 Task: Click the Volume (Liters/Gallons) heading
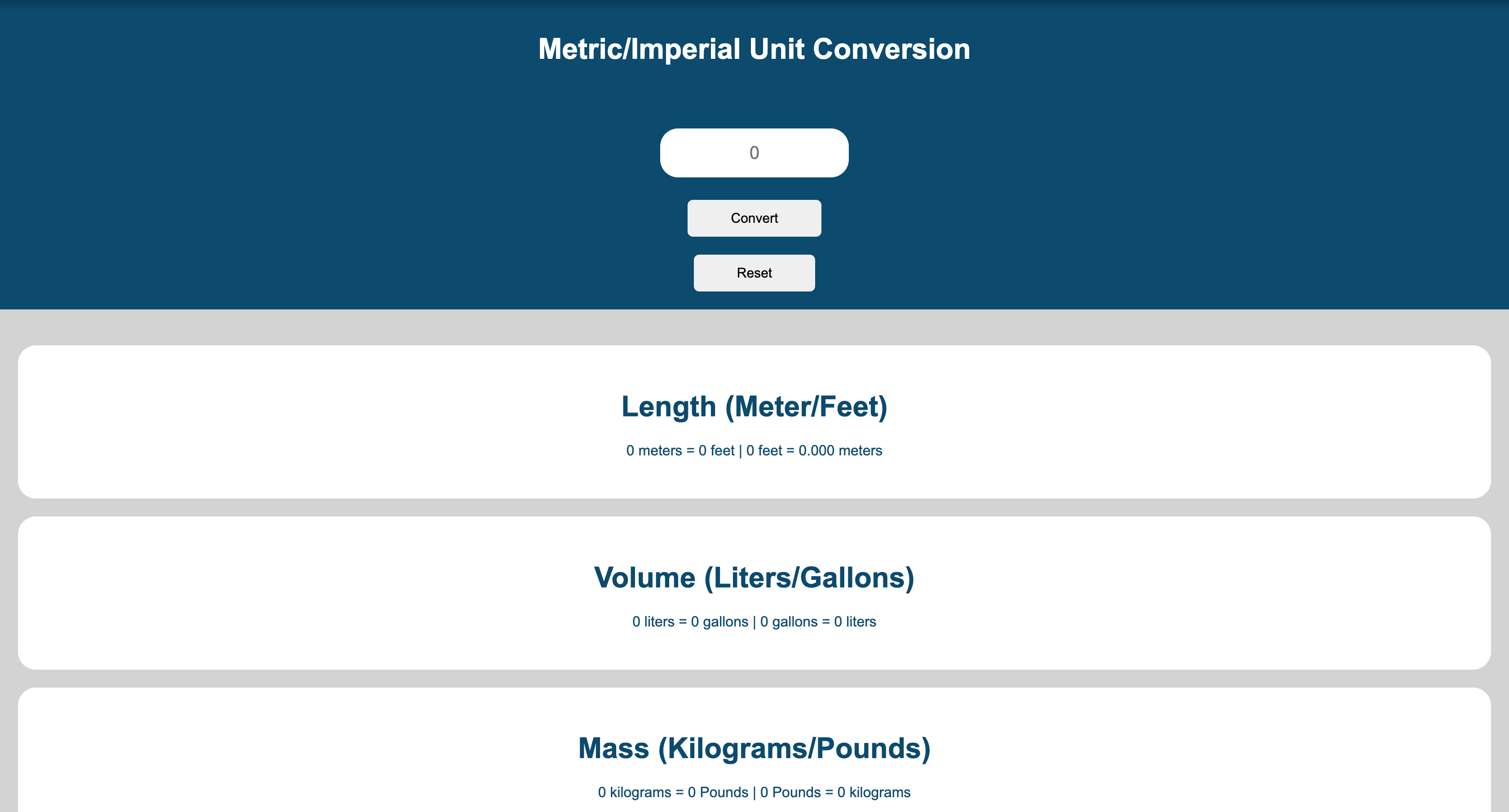(x=754, y=578)
